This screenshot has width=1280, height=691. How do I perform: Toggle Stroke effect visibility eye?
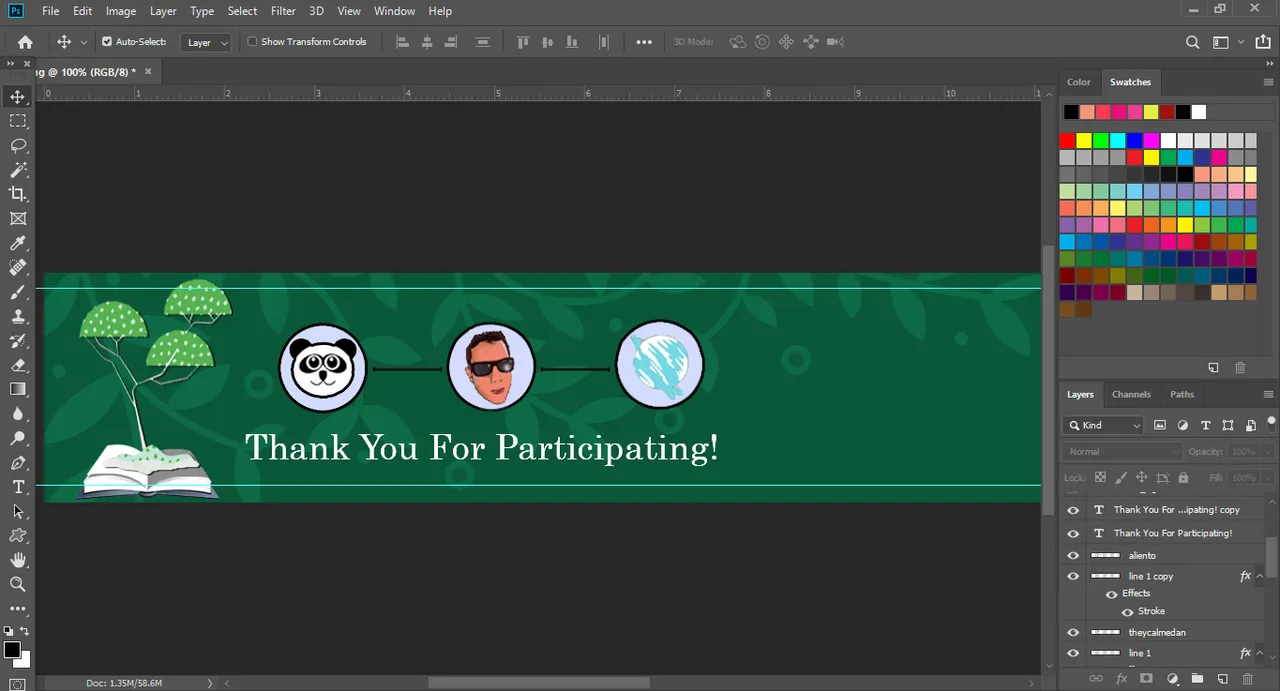click(1127, 612)
